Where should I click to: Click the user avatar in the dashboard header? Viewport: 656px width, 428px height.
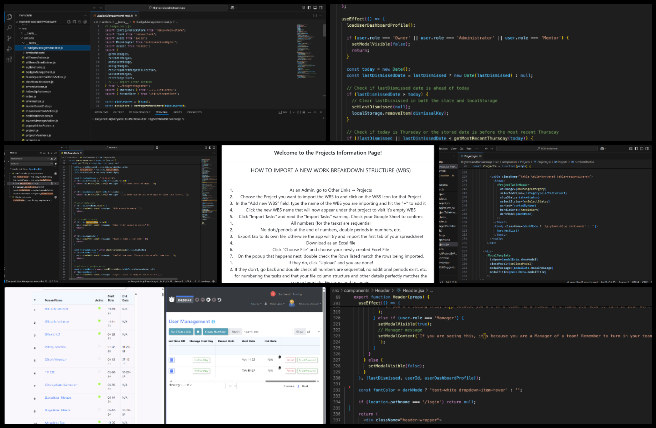[x=292, y=303]
